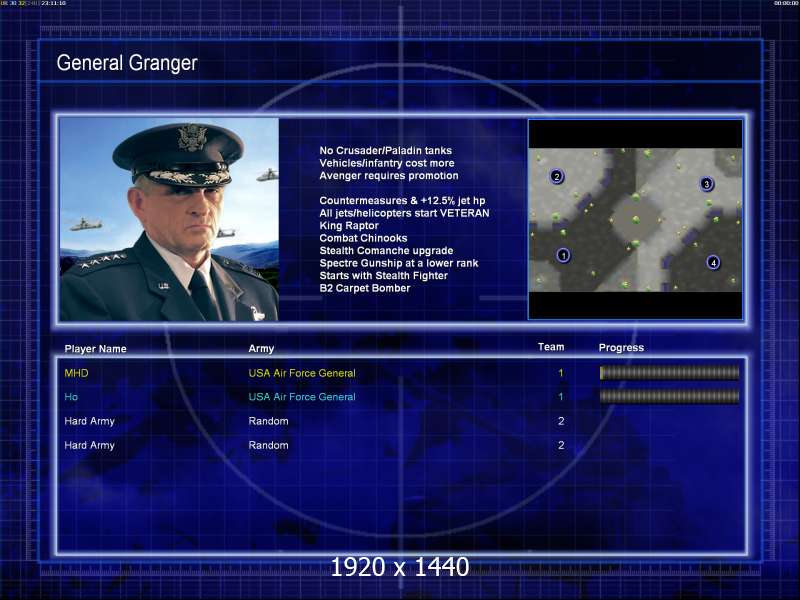Click the "Player Name" column header
Image resolution: width=800 pixels, height=600 pixels.
95,349
